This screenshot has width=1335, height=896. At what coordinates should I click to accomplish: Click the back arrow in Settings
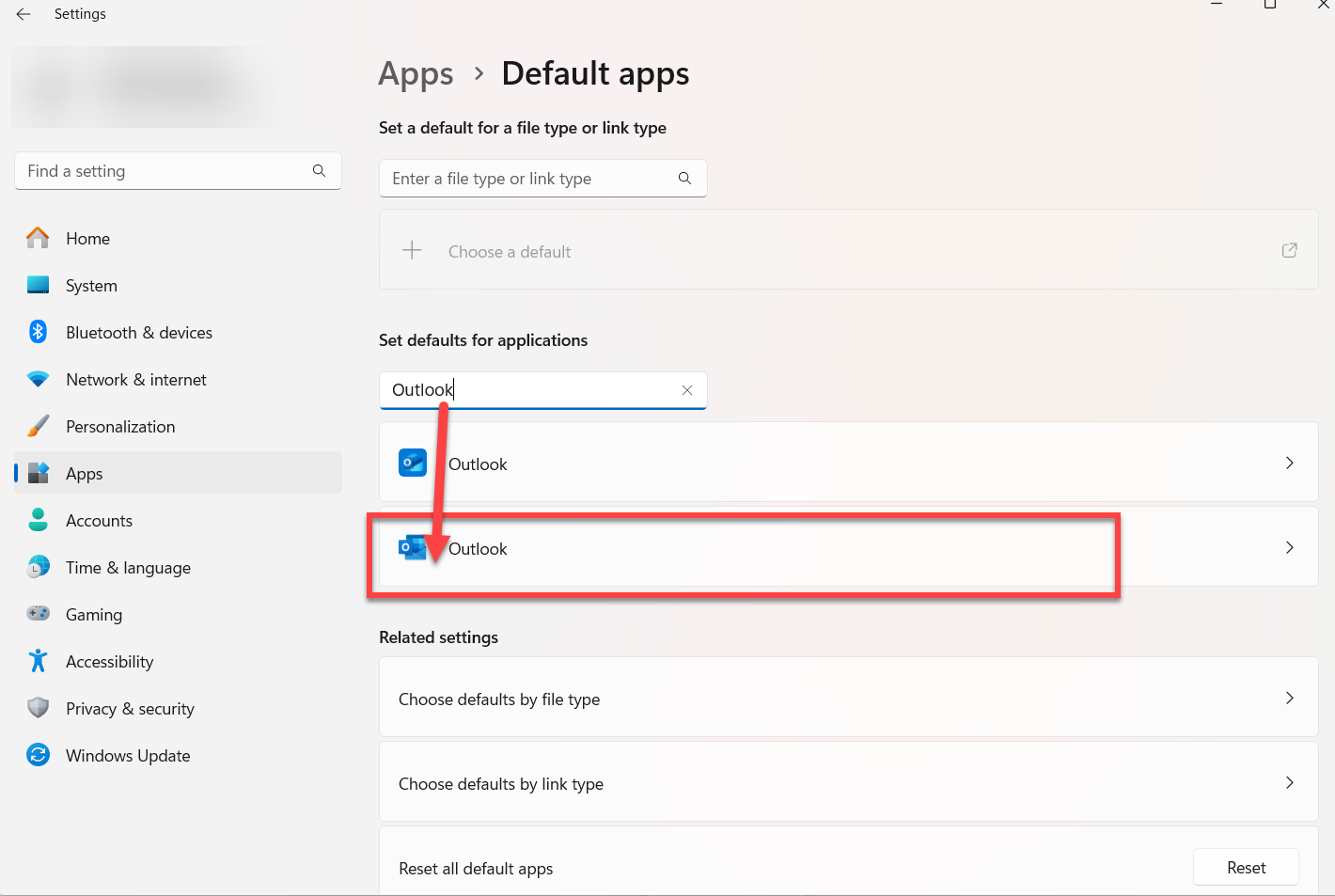click(x=24, y=14)
